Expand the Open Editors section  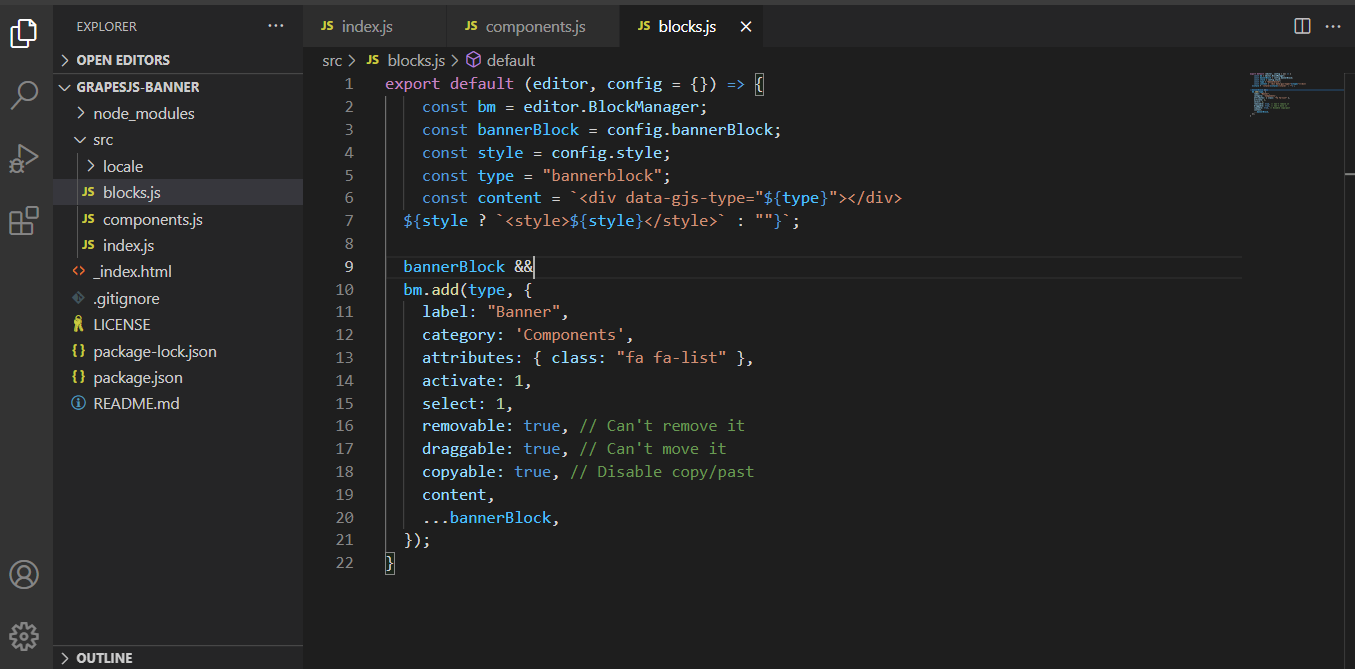click(x=178, y=60)
